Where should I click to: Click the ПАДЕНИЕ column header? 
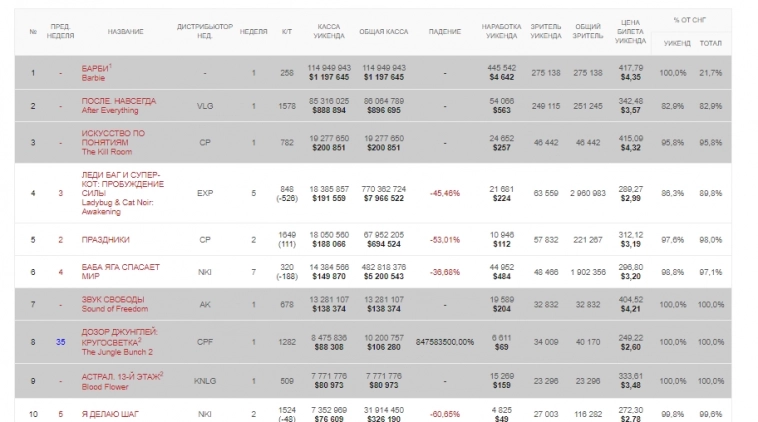point(444,31)
